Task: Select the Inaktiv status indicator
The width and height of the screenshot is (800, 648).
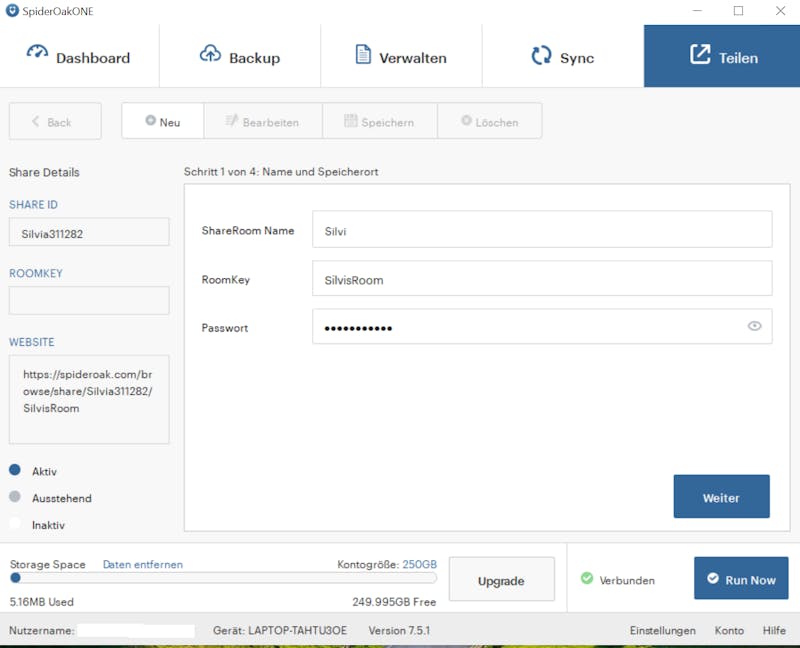Action: pos(15,523)
